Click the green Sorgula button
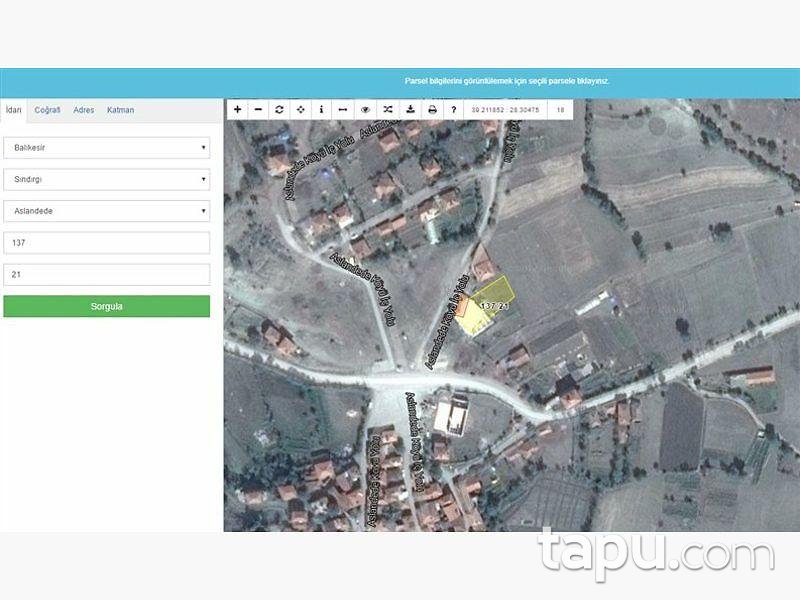 click(107, 306)
